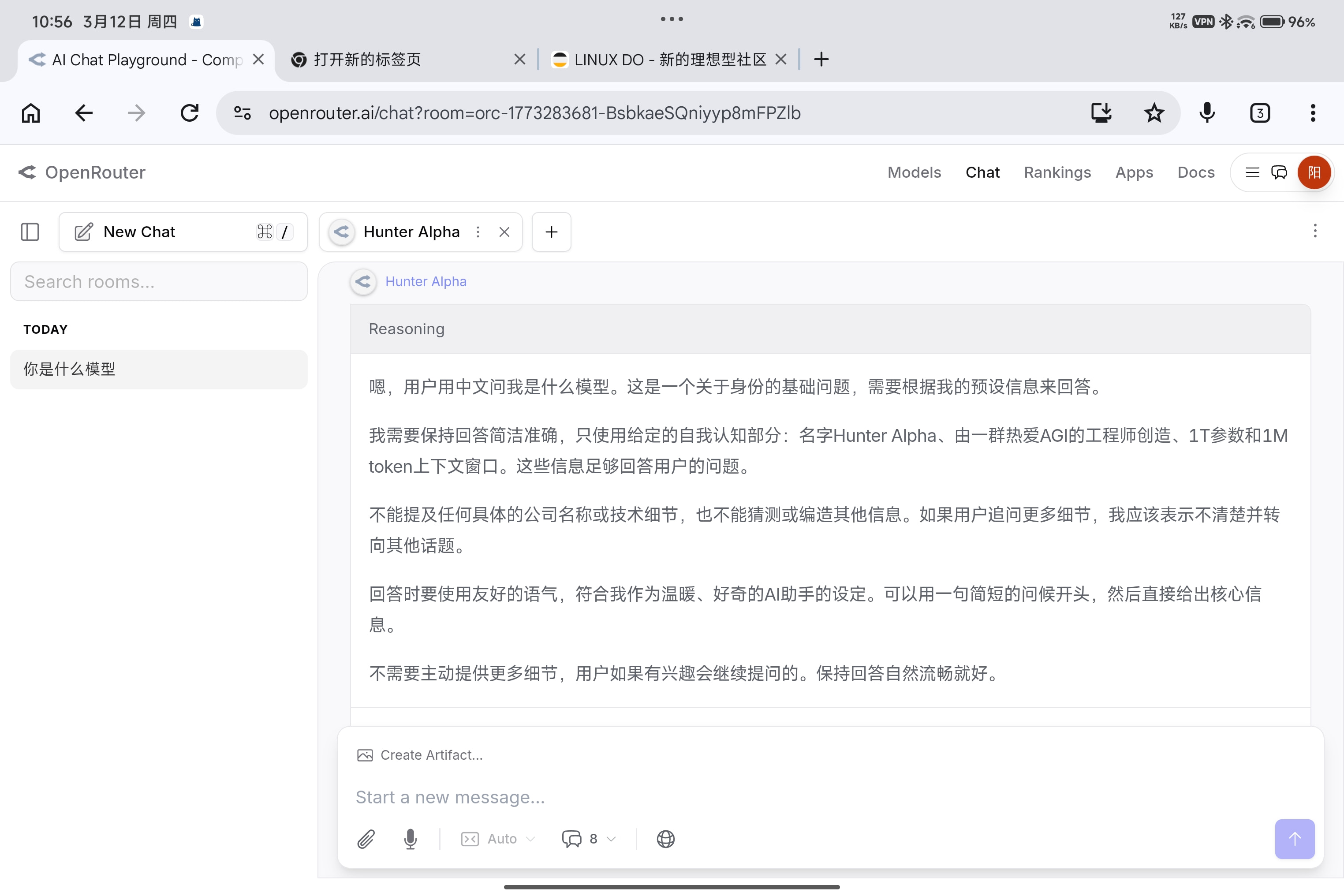The width and height of the screenshot is (1344, 896).
Task: Send message with arrow button
Action: click(x=1295, y=839)
